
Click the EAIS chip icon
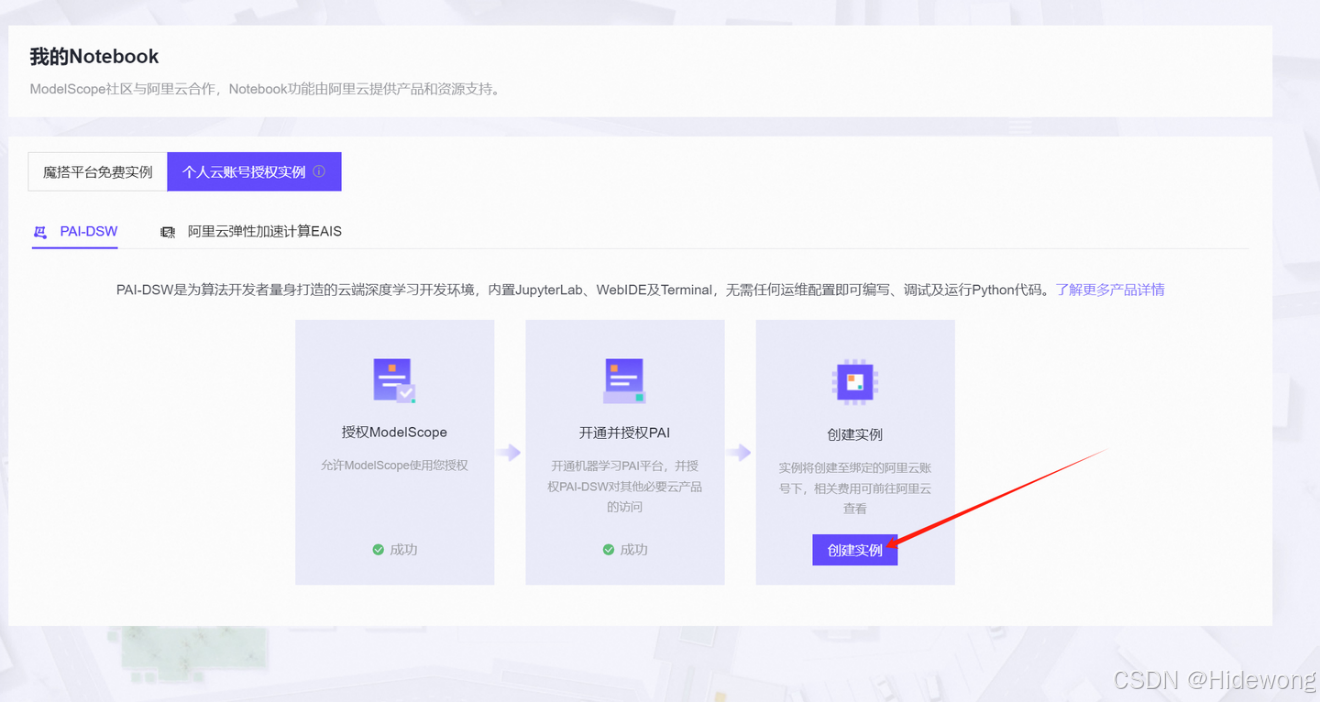click(x=168, y=232)
